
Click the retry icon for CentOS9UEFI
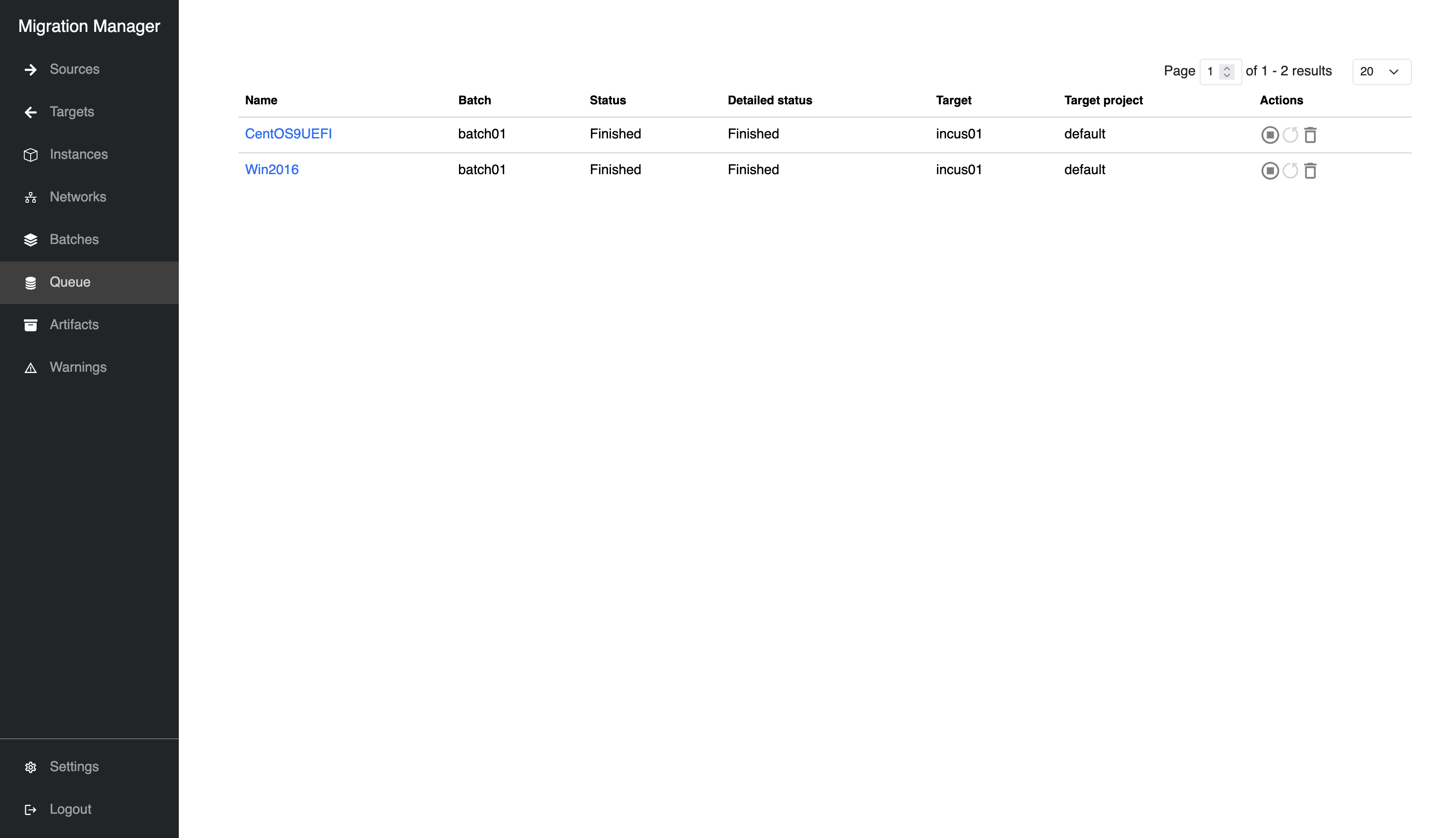pyautogui.click(x=1290, y=135)
